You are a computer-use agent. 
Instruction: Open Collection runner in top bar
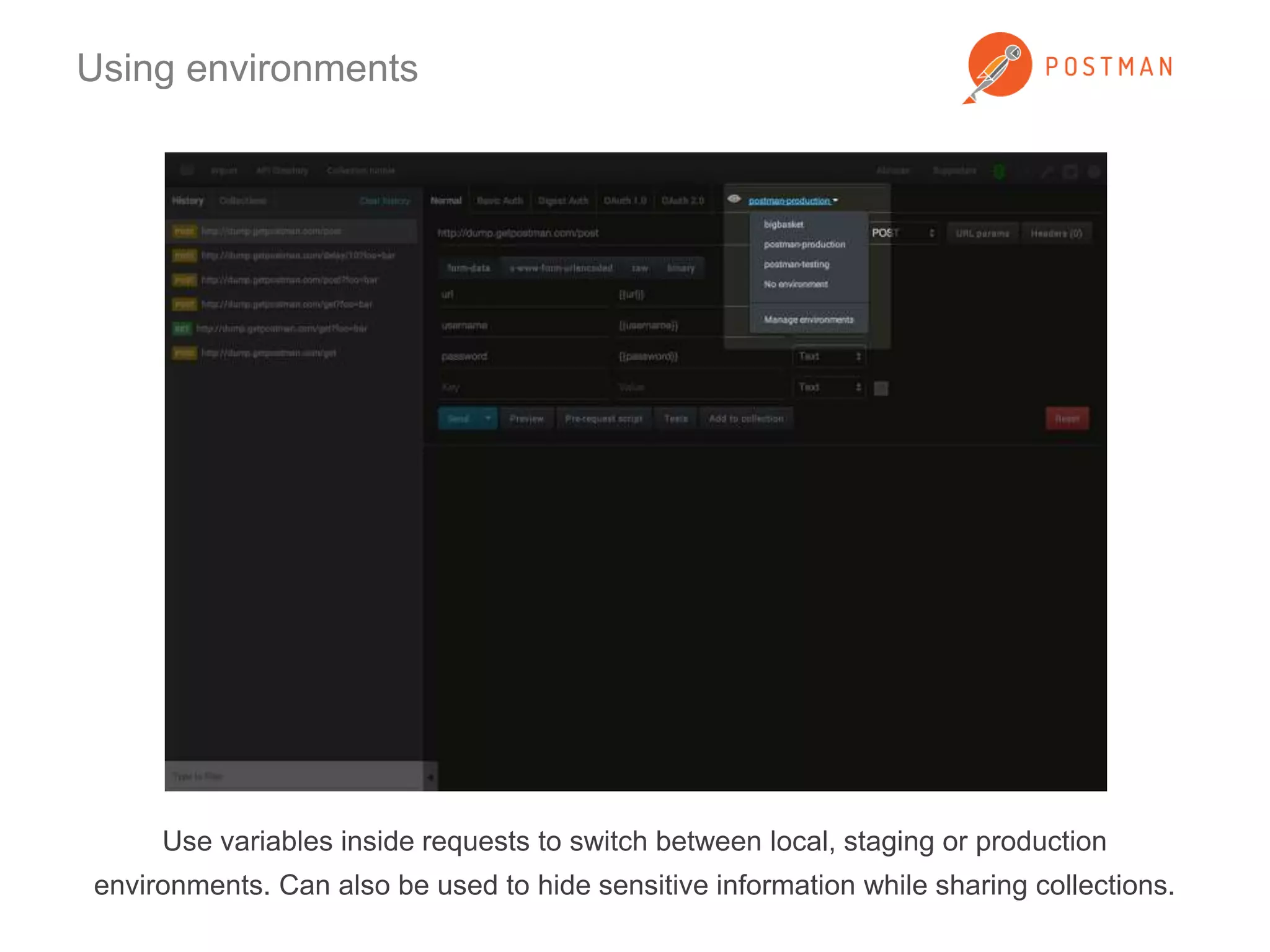[360, 170]
